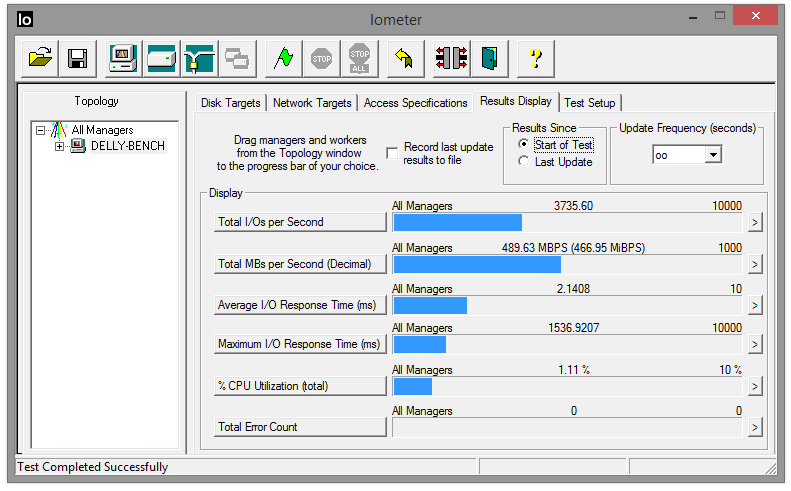Switch to Network Targets tab
The height and width of the screenshot is (491, 791).
(x=312, y=103)
